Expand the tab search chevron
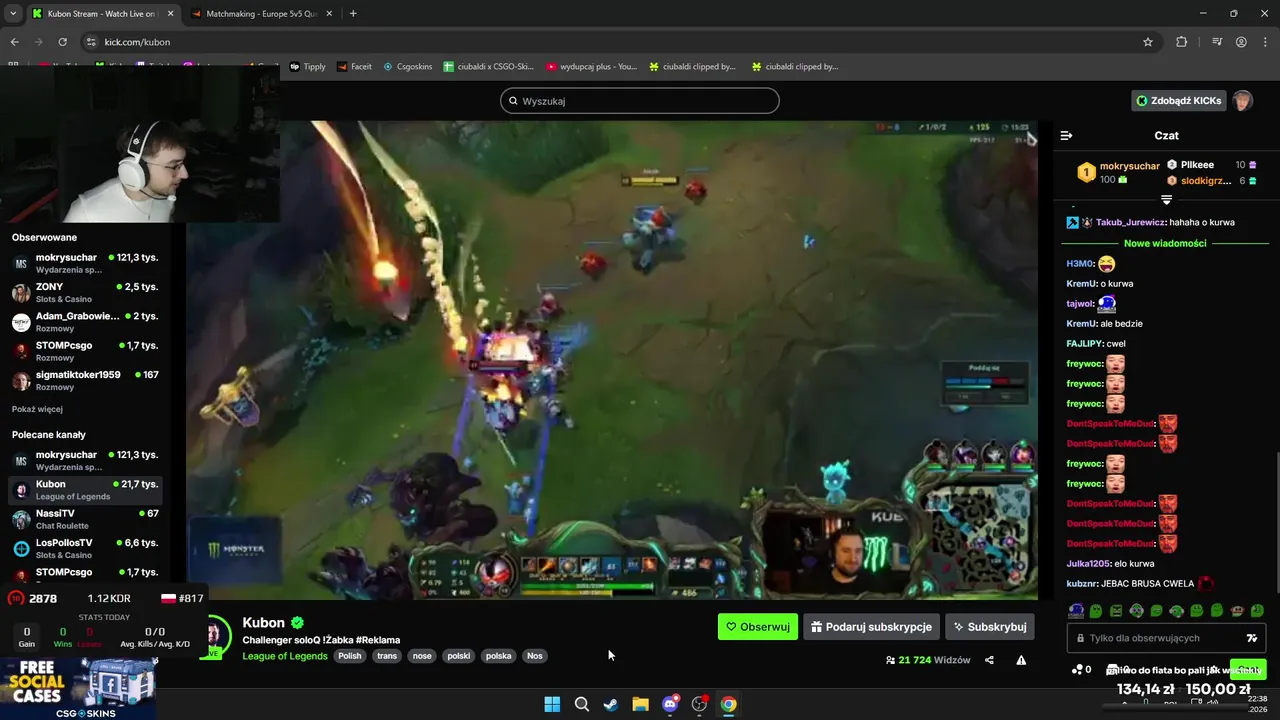This screenshot has height=720, width=1280. 12,13
